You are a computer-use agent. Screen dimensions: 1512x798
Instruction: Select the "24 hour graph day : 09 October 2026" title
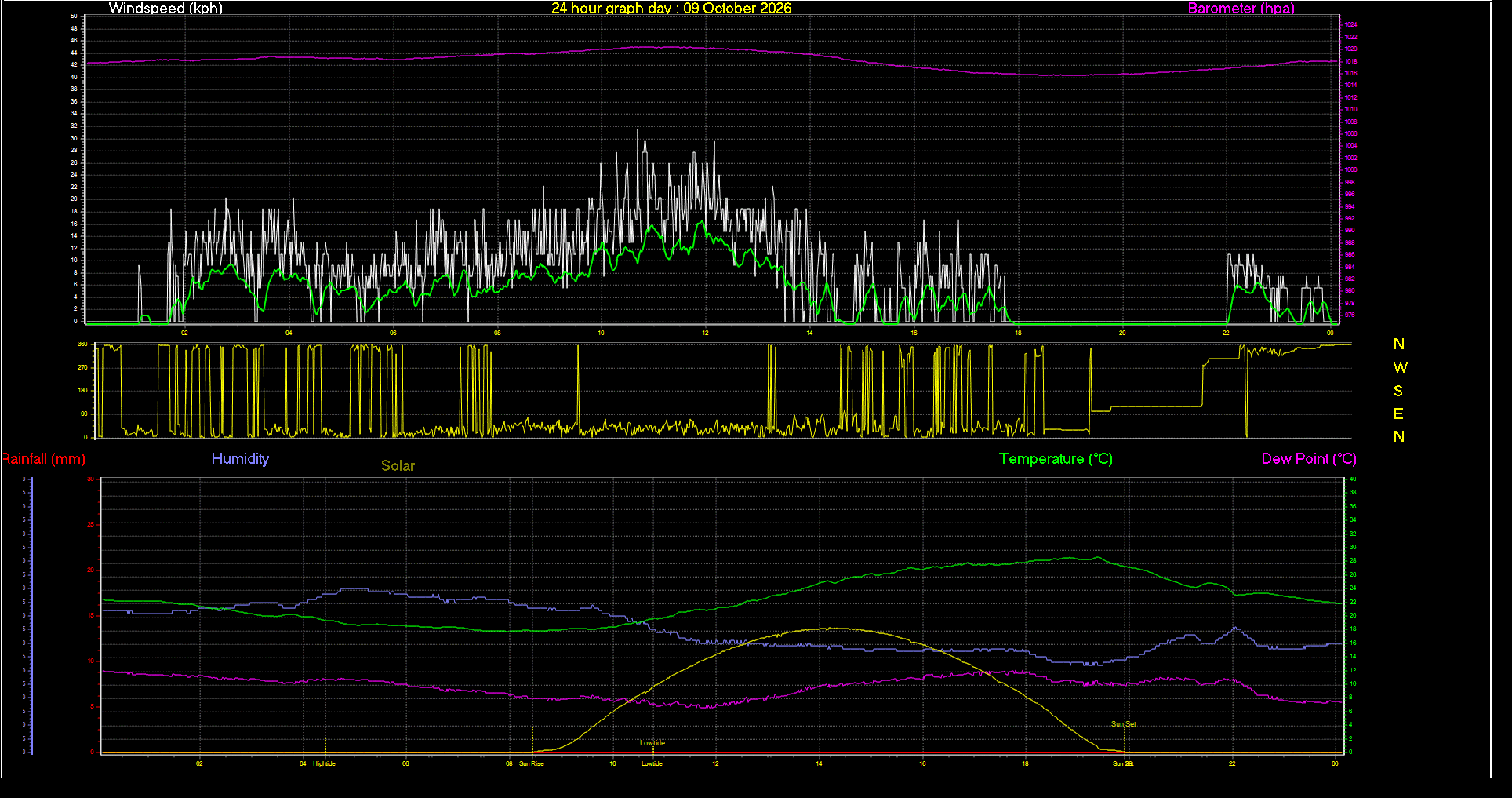pyautogui.click(x=671, y=8)
